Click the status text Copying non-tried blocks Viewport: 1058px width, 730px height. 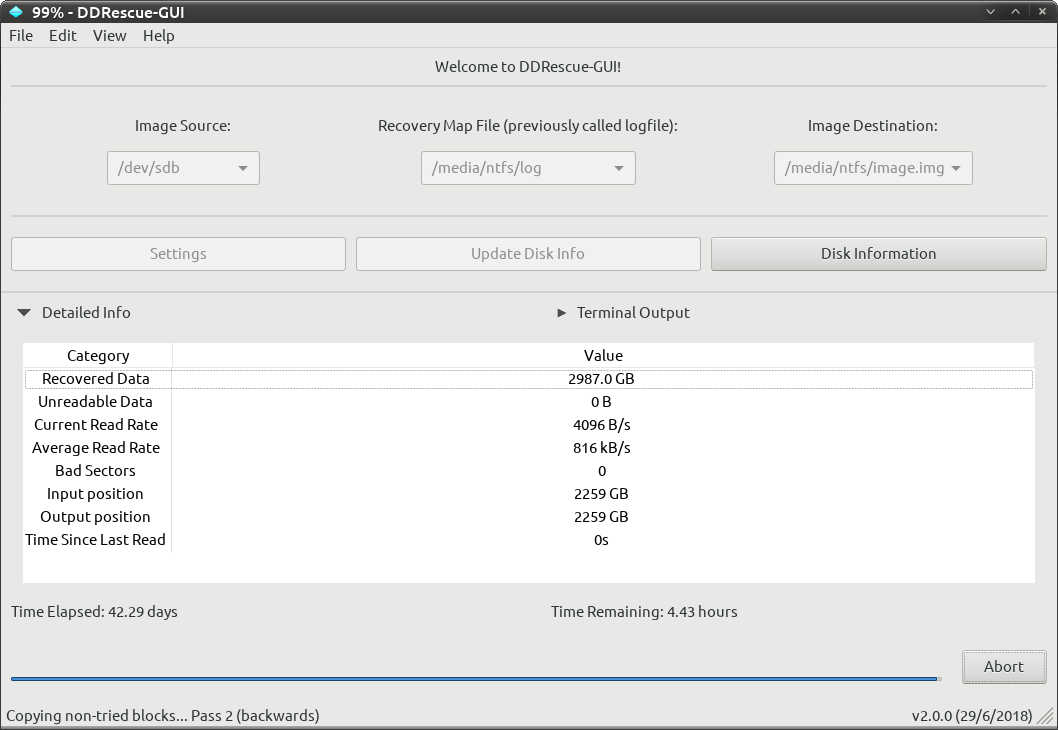163,716
